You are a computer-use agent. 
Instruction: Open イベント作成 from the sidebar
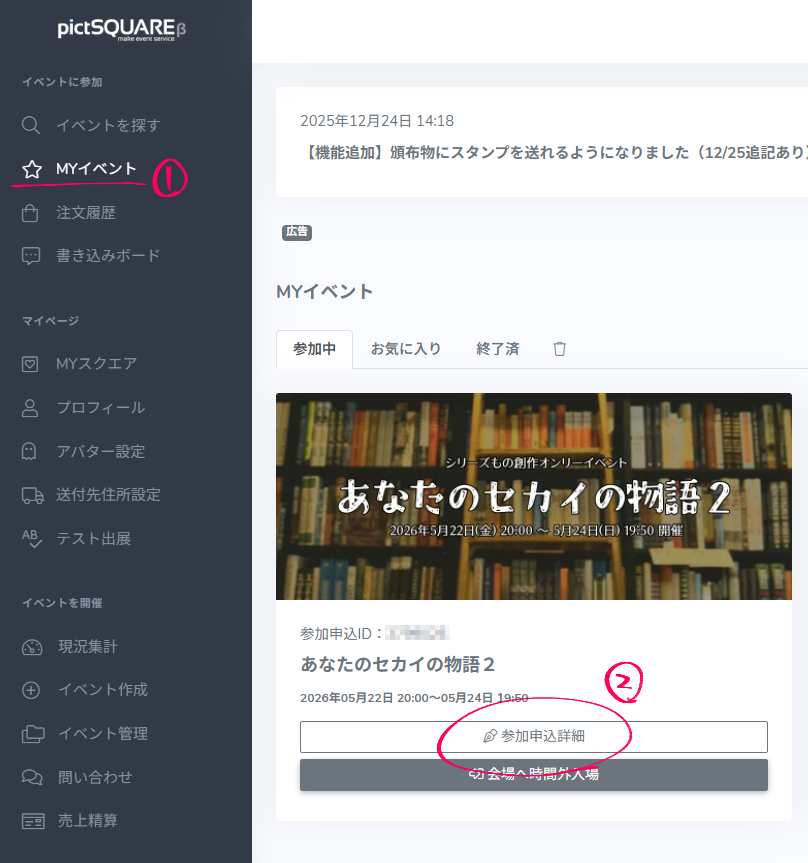click(x=102, y=690)
